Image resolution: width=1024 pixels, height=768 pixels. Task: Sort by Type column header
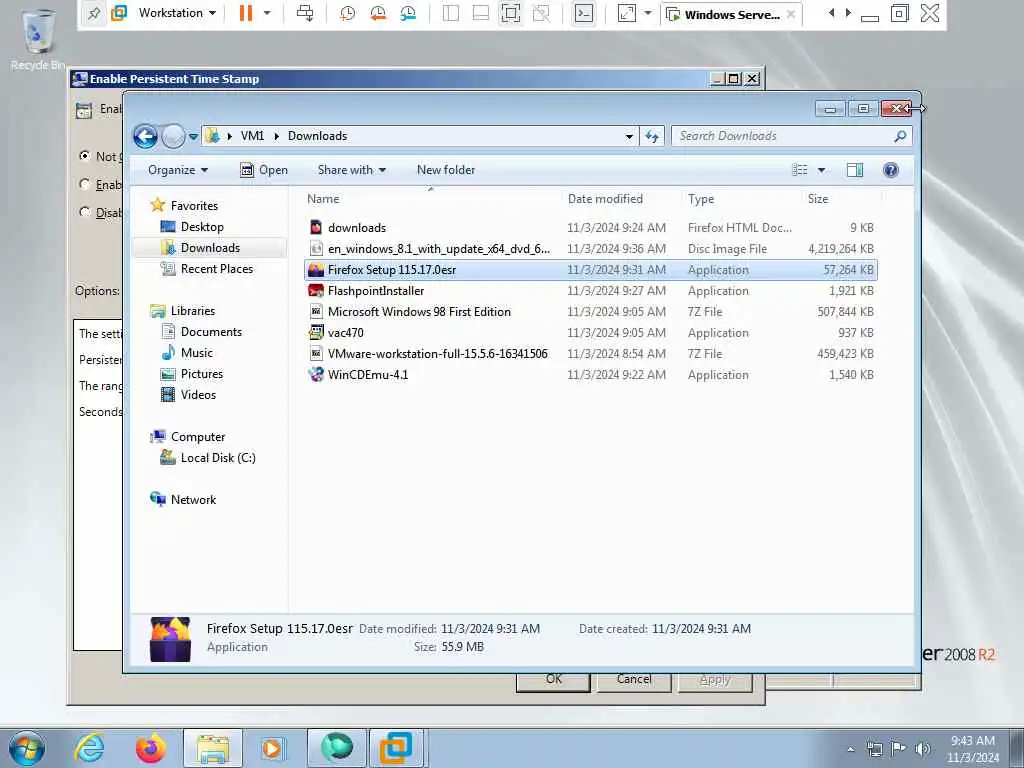pos(741,199)
